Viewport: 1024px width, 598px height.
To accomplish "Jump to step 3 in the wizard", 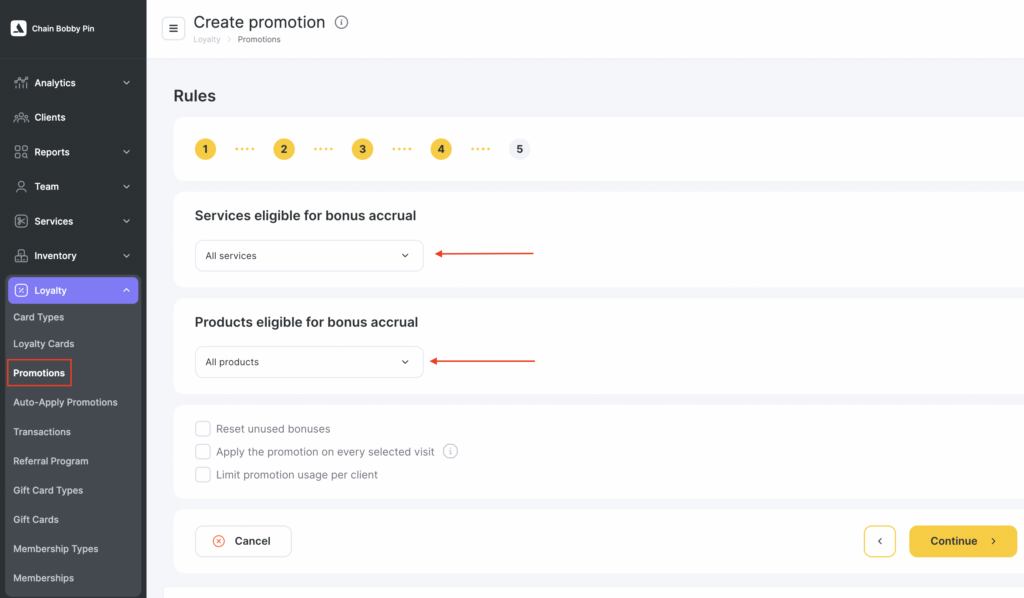I will pos(362,149).
